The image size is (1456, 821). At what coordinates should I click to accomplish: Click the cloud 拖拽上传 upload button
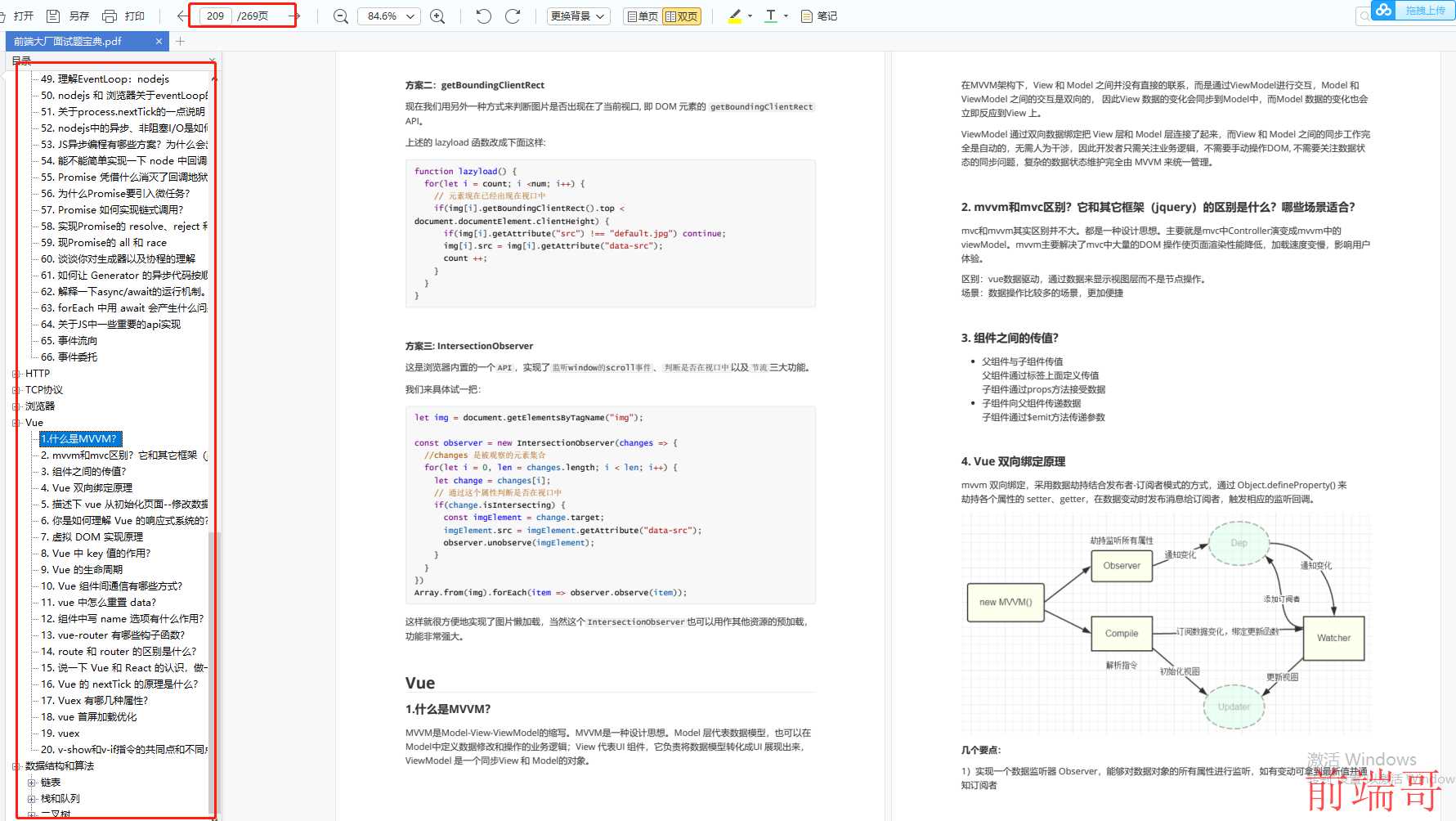tap(1413, 11)
